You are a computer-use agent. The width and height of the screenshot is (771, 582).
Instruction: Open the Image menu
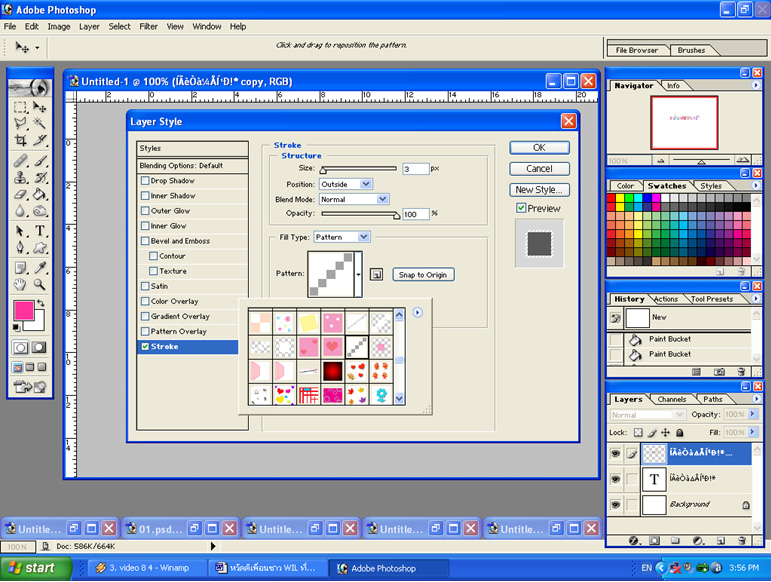click(59, 27)
